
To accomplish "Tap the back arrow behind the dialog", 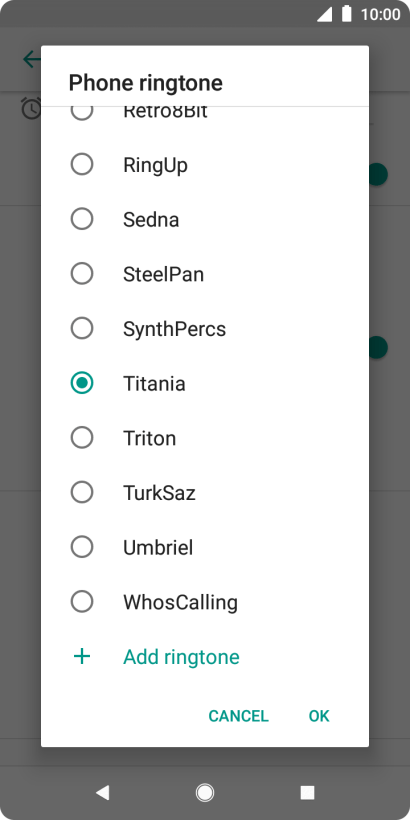I will coord(31,59).
